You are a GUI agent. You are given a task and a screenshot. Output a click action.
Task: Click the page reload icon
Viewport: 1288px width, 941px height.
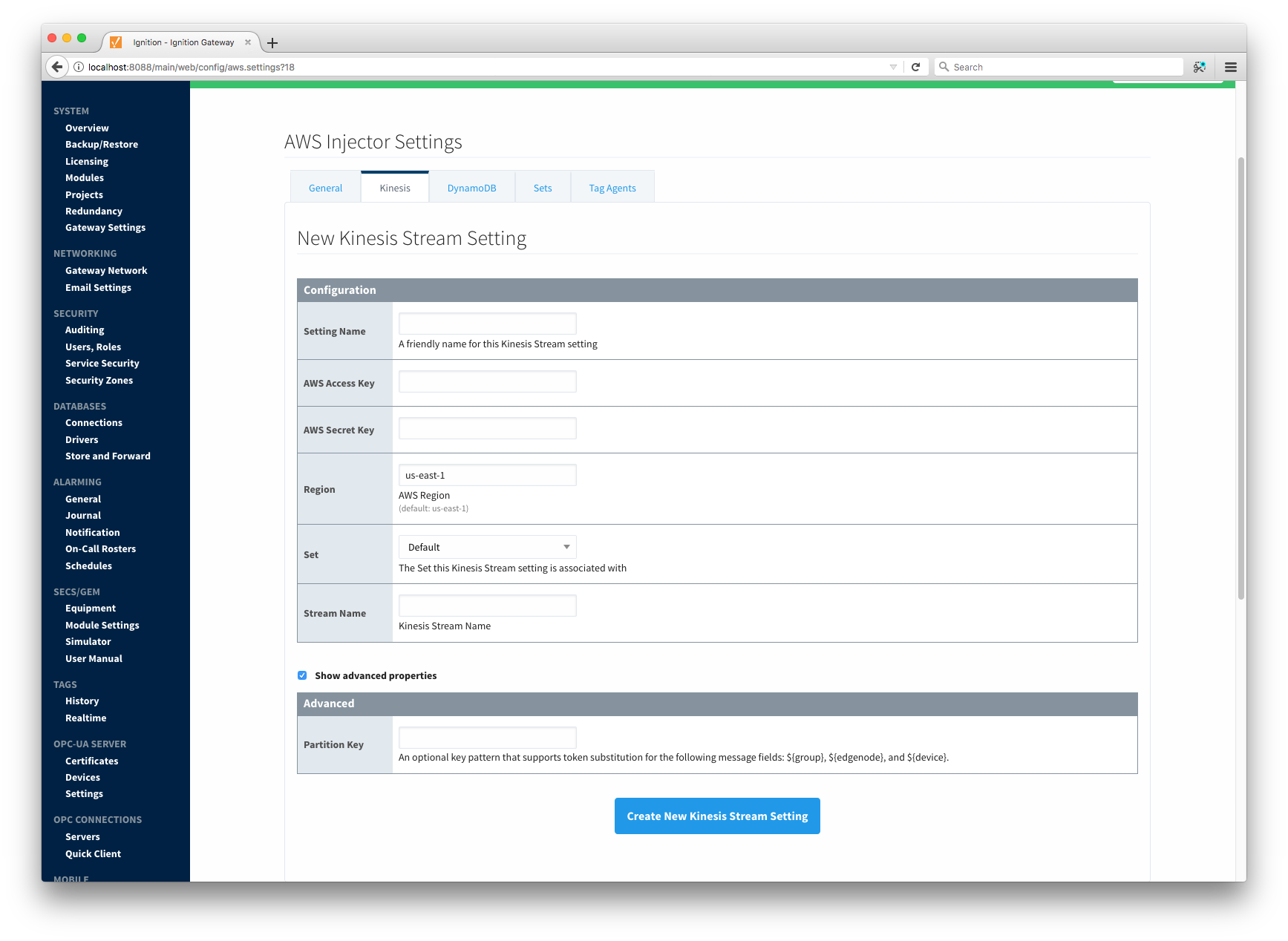915,67
